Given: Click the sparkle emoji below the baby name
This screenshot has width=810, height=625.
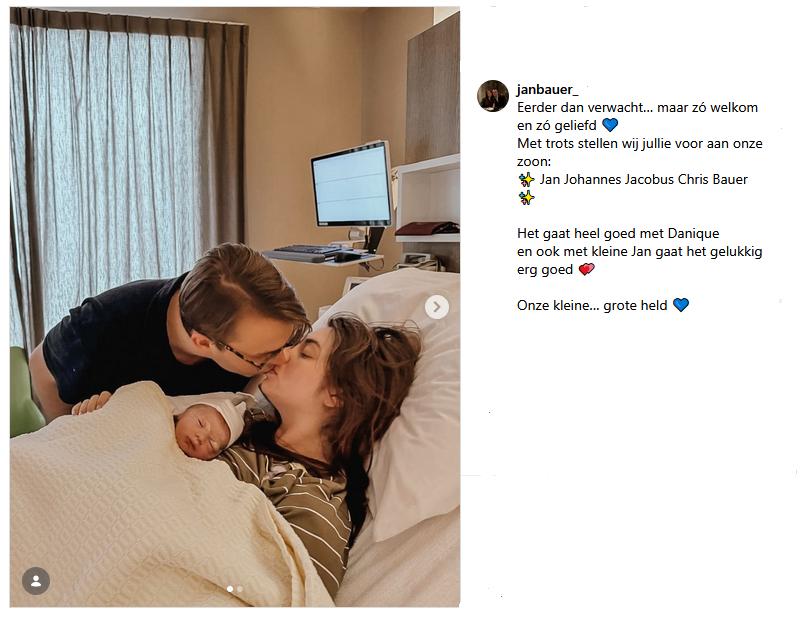Looking at the screenshot, I should [526, 198].
